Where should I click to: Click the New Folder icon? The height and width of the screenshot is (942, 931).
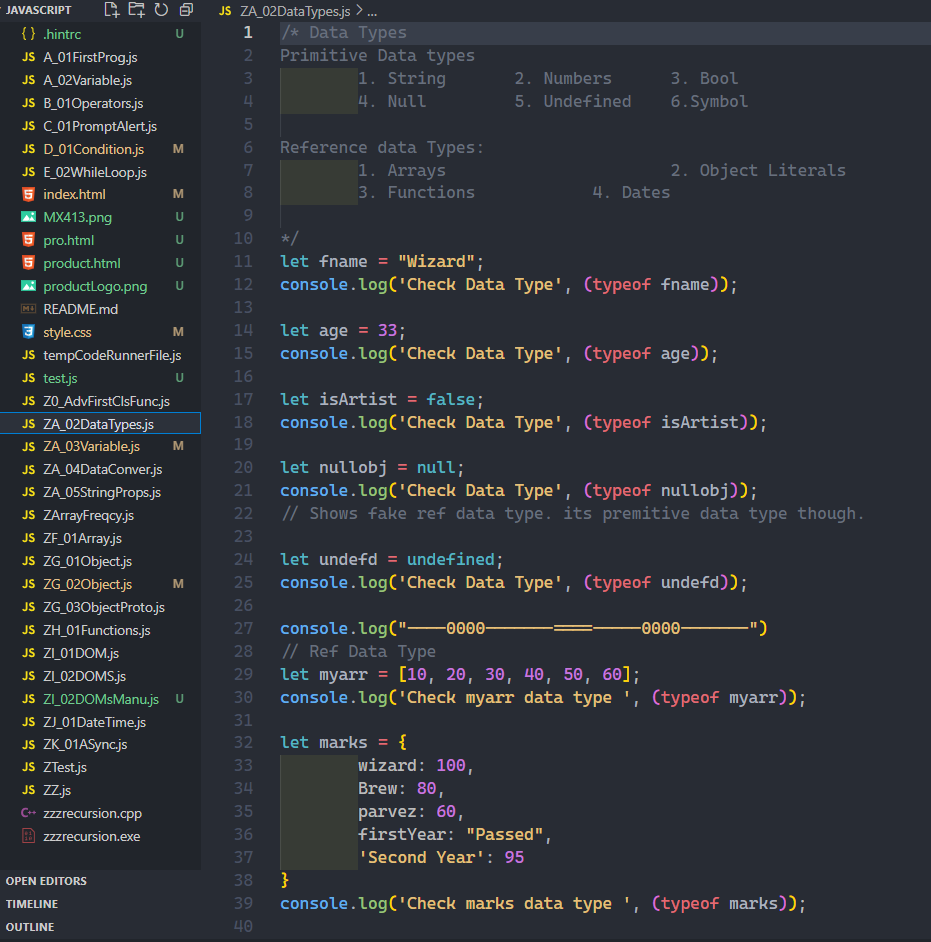pyautogui.click(x=137, y=10)
